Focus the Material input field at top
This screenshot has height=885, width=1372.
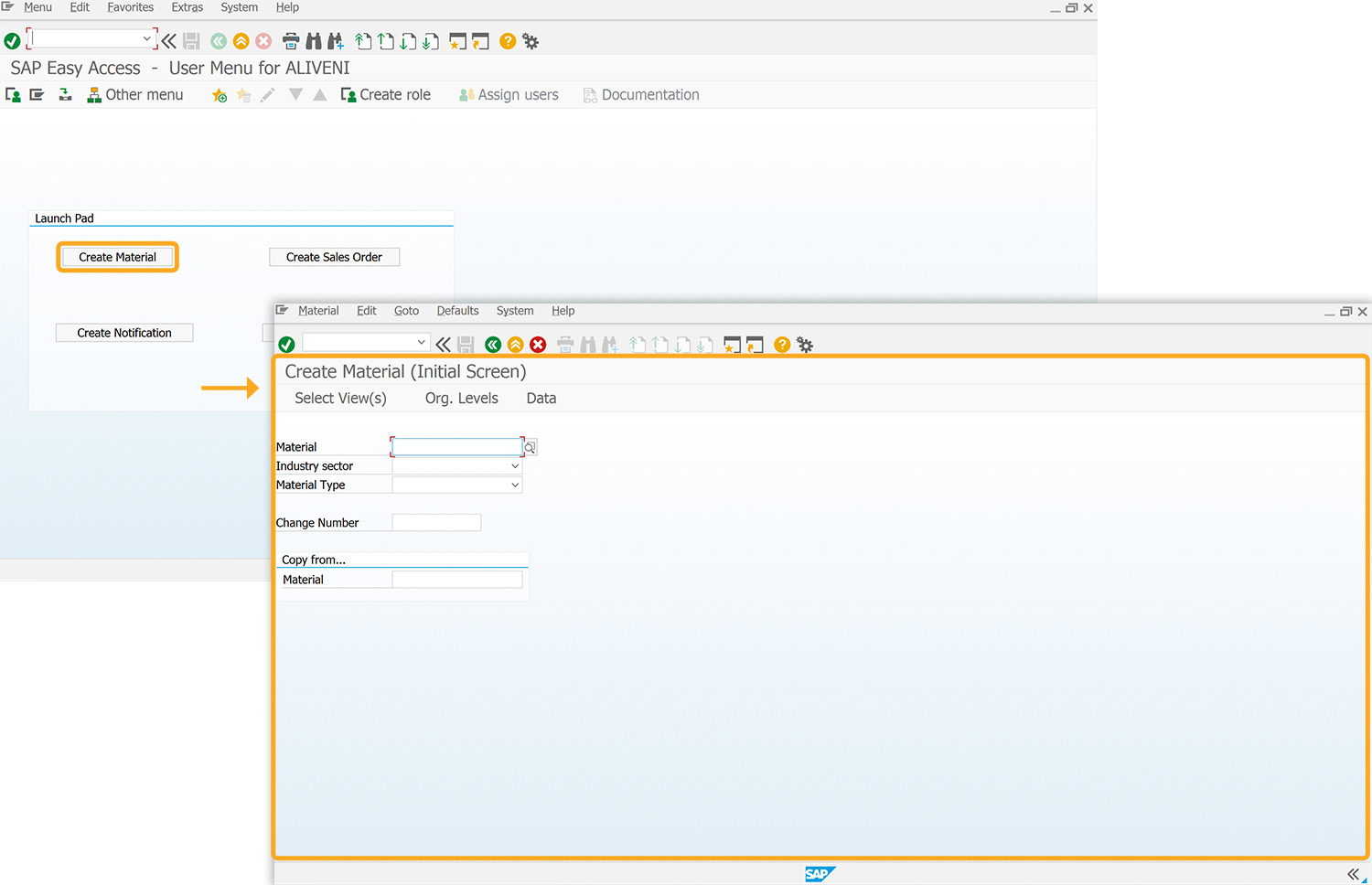click(456, 447)
